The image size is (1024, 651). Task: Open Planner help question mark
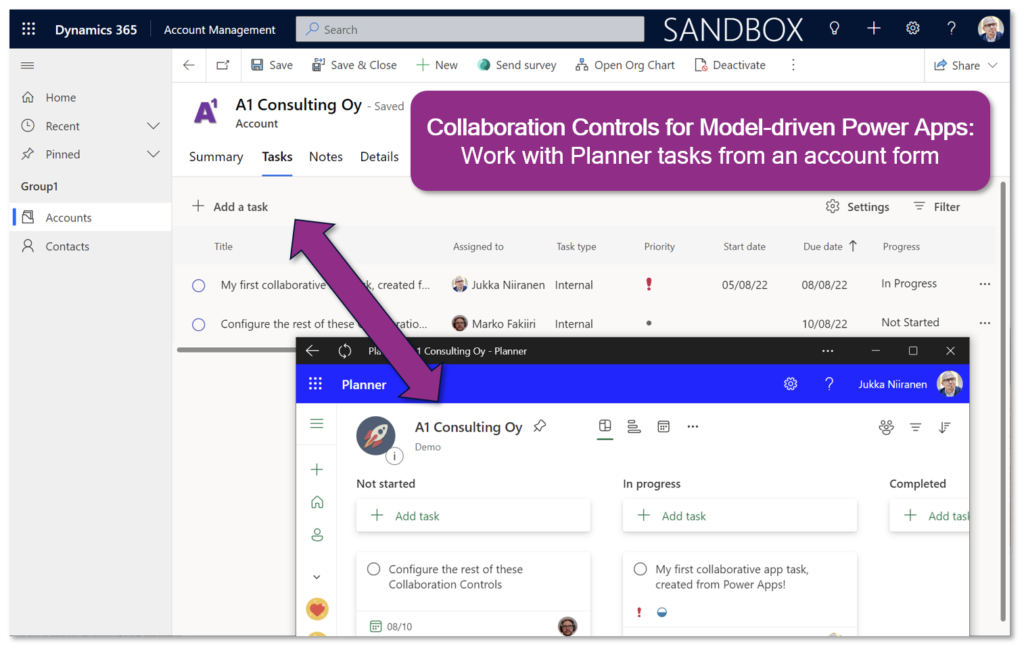[x=829, y=384]
